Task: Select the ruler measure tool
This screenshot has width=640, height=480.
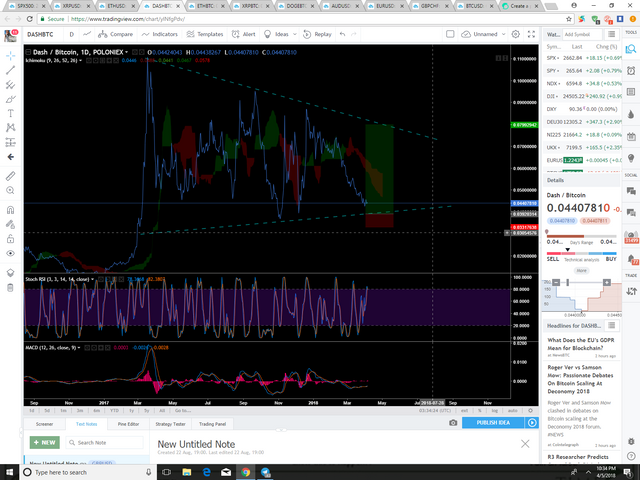Action: pos(11,176)
